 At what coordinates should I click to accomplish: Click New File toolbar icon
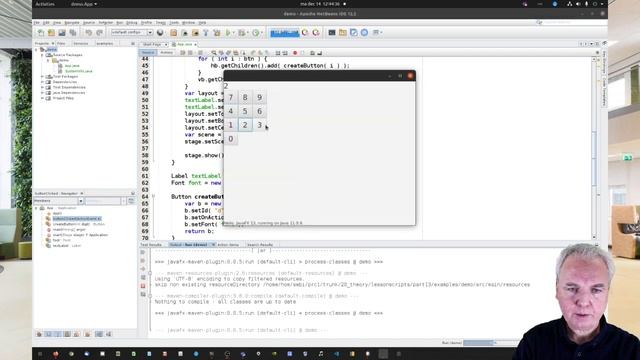41,33
